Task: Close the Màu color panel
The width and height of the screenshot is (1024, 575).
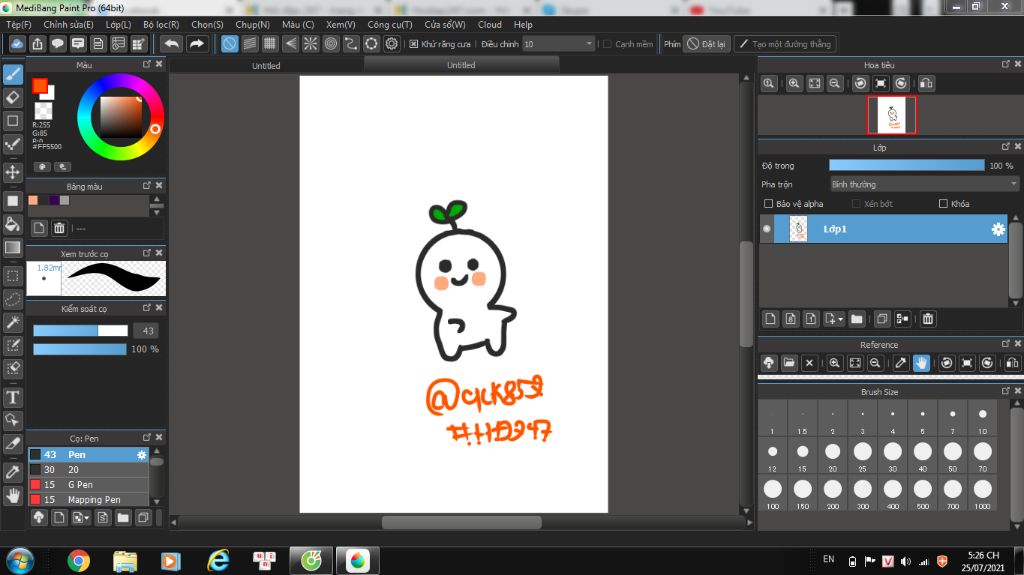Action: pos(159,64)
